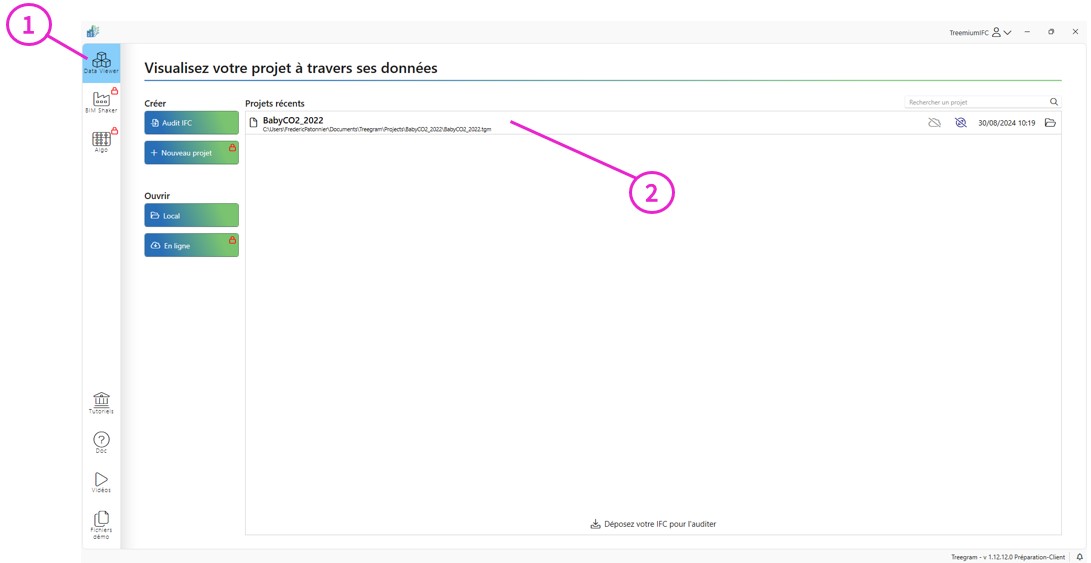Open a Local project
This screenshot has height=563, width=1091.
[x=191, y=216]
